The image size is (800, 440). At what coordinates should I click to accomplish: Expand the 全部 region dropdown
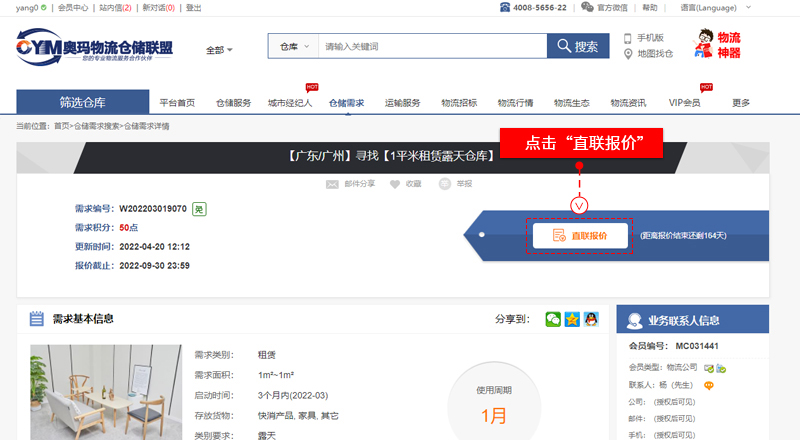219,50
